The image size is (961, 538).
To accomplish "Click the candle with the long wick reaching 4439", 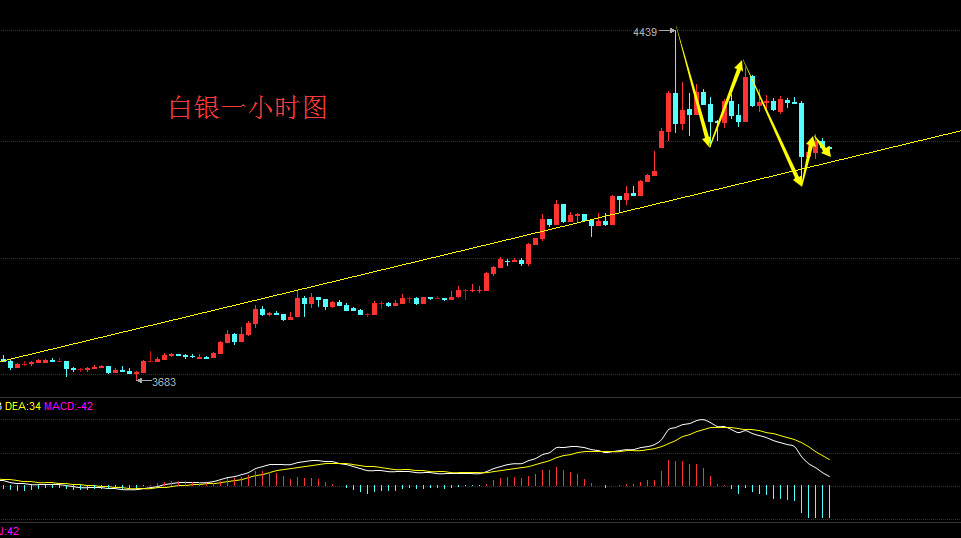I will point(675,80).
